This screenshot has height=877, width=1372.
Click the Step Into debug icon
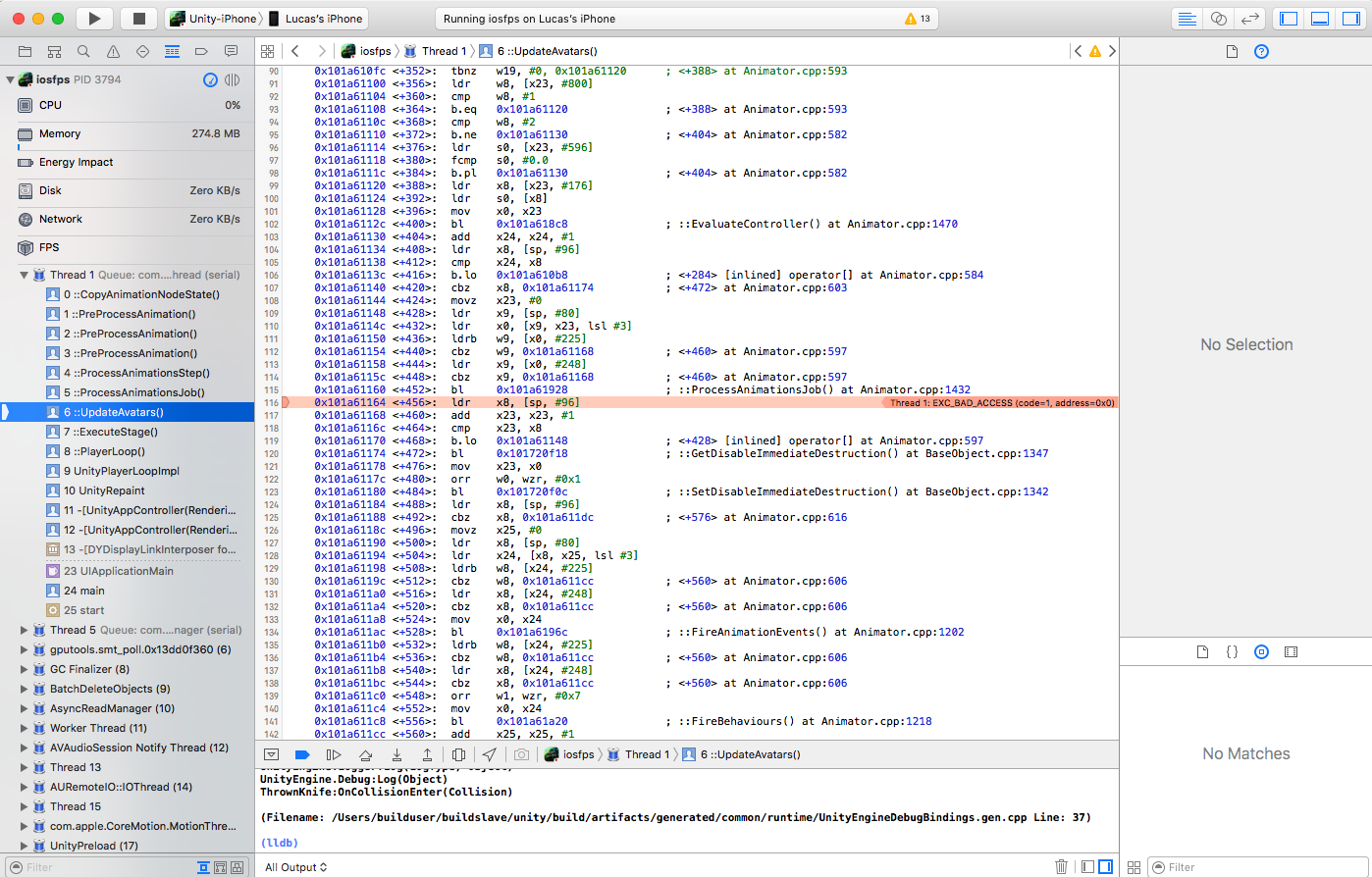[x=396, y=754]
